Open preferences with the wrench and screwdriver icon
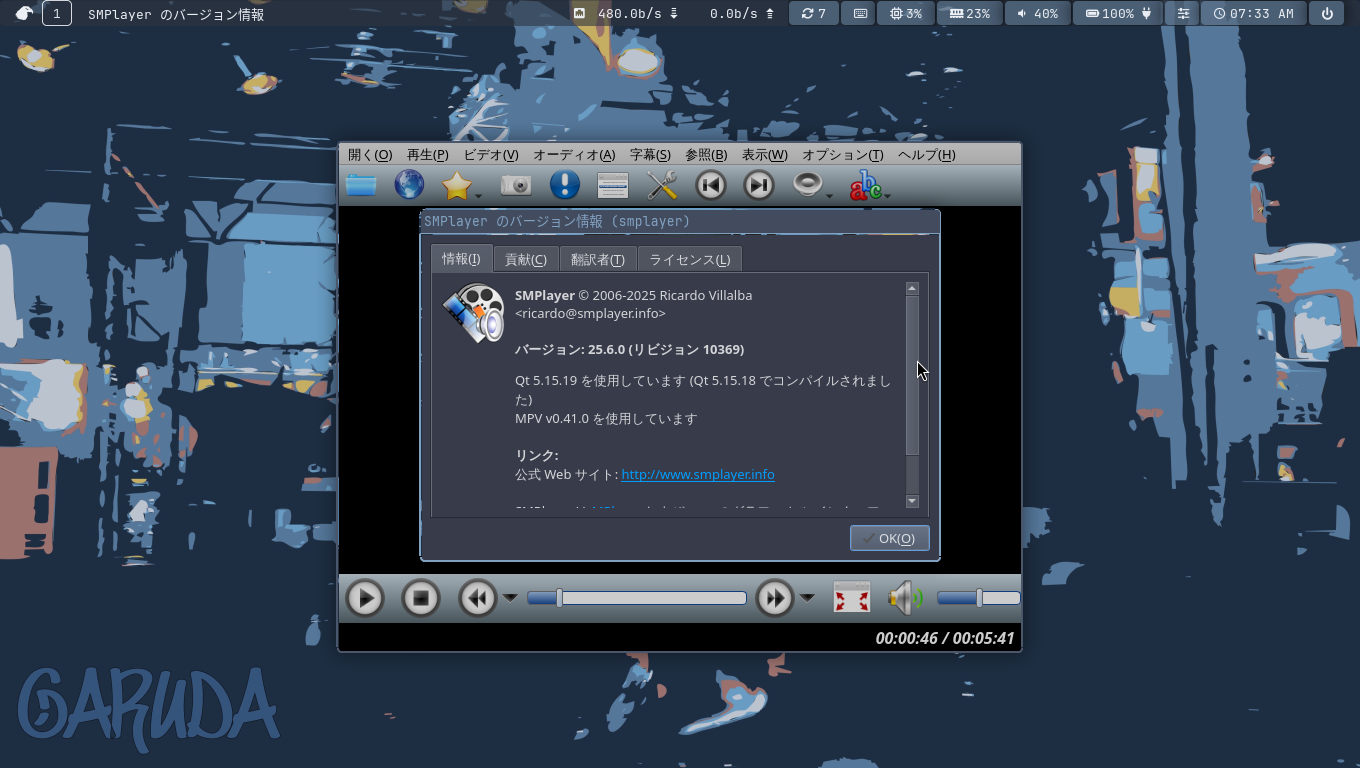 [x=661, y=185]
